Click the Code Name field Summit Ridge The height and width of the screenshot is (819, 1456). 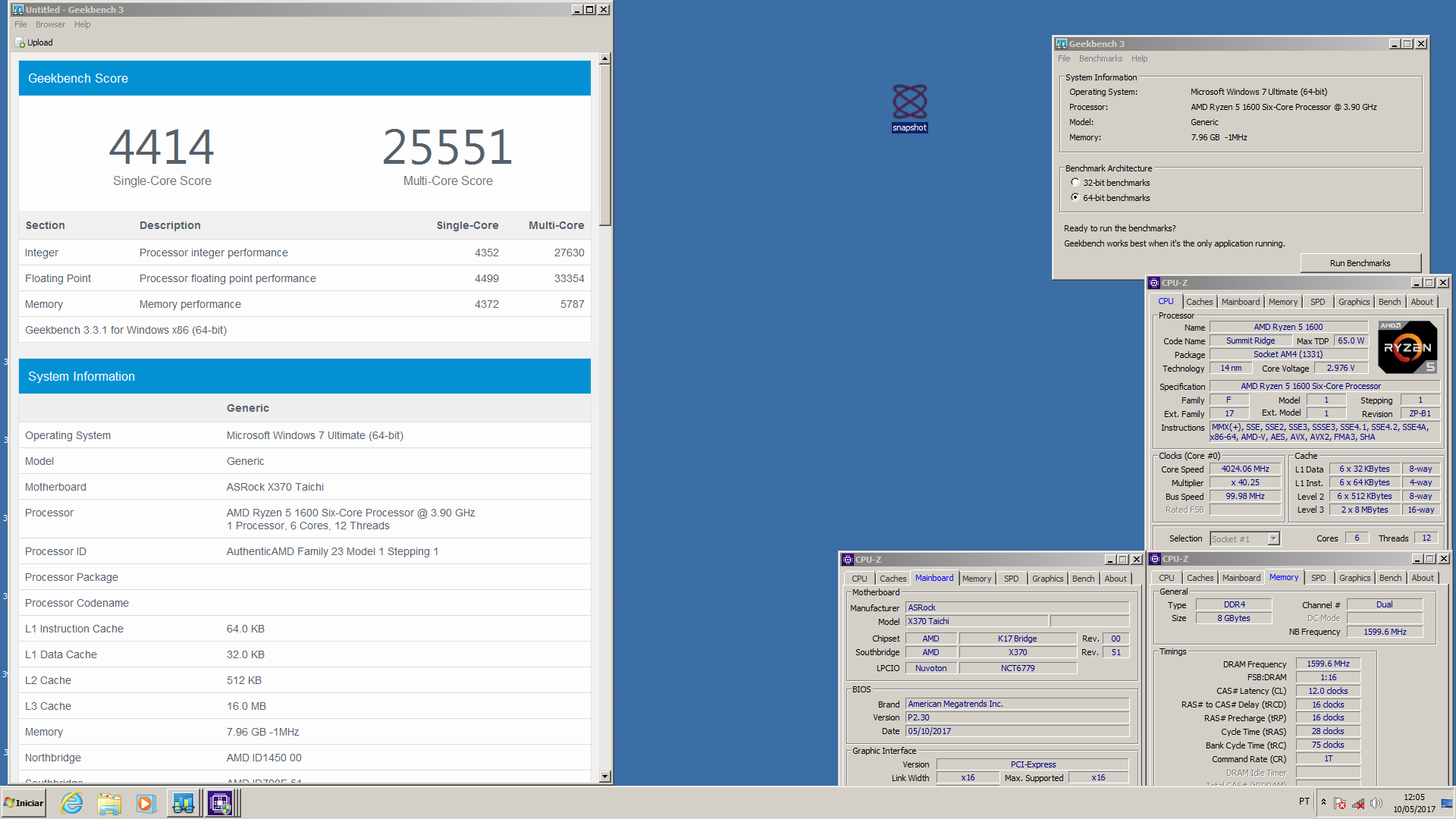pos(1250,340)
